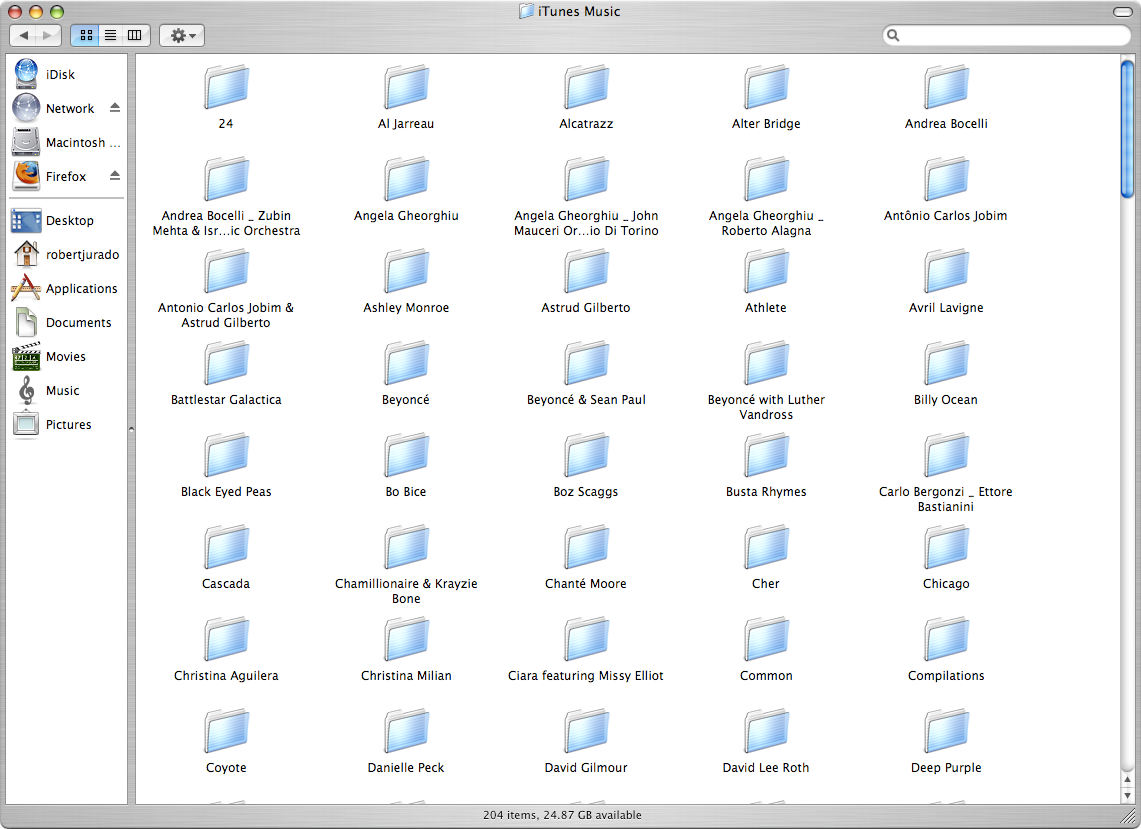
Task: Open Applications in the sidebar
Action: click(x=64, y=289)
